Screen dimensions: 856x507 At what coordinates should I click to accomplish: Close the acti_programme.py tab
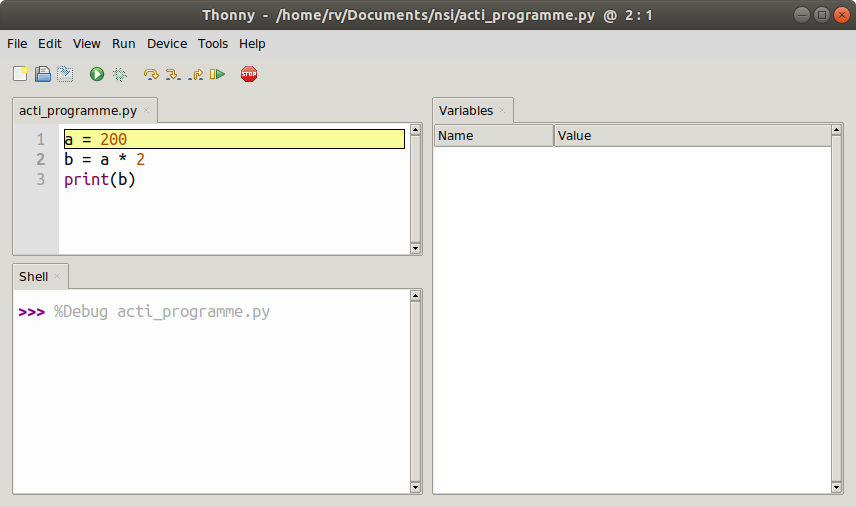coord(146,110)
